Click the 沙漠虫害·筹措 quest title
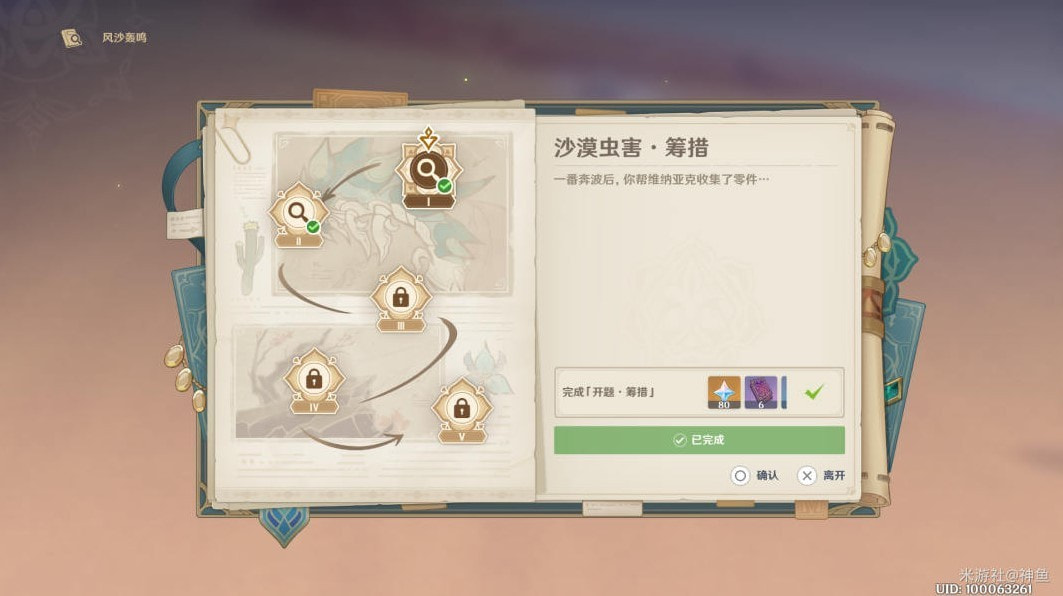 click(631, 147)
